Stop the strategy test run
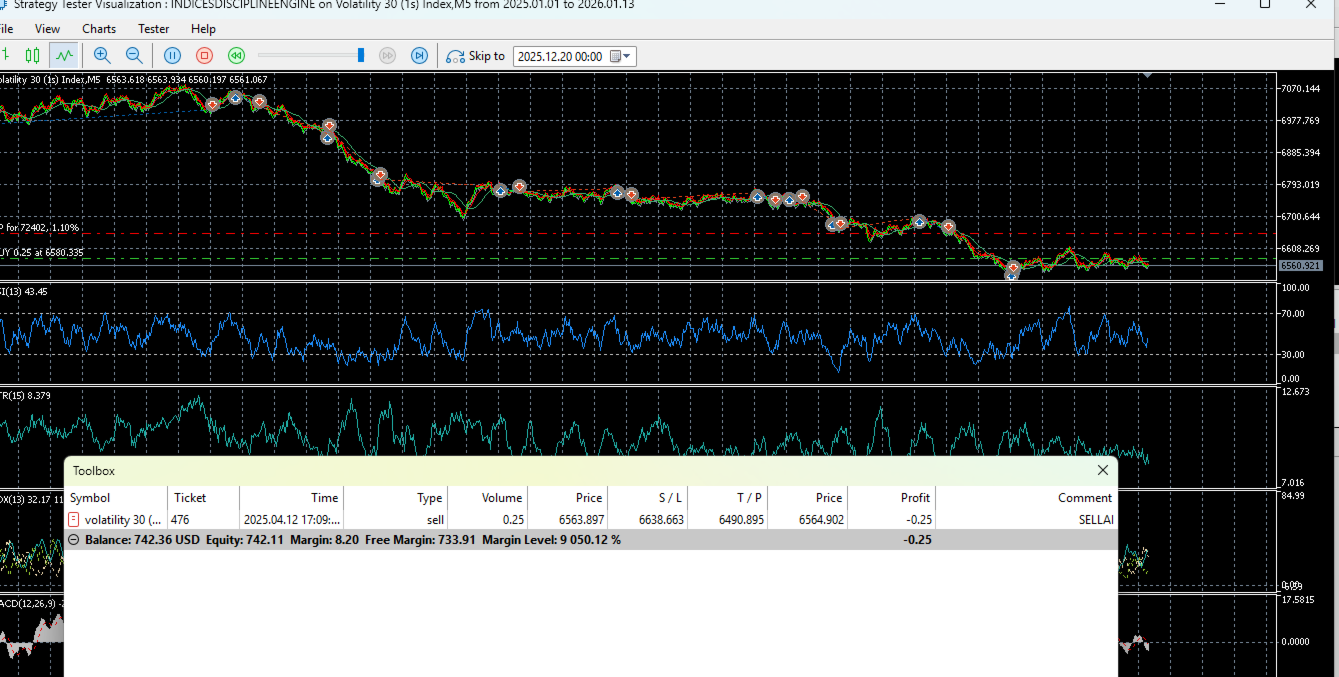The width and height of the screenshot is (1339, 677). pos(204,56)
